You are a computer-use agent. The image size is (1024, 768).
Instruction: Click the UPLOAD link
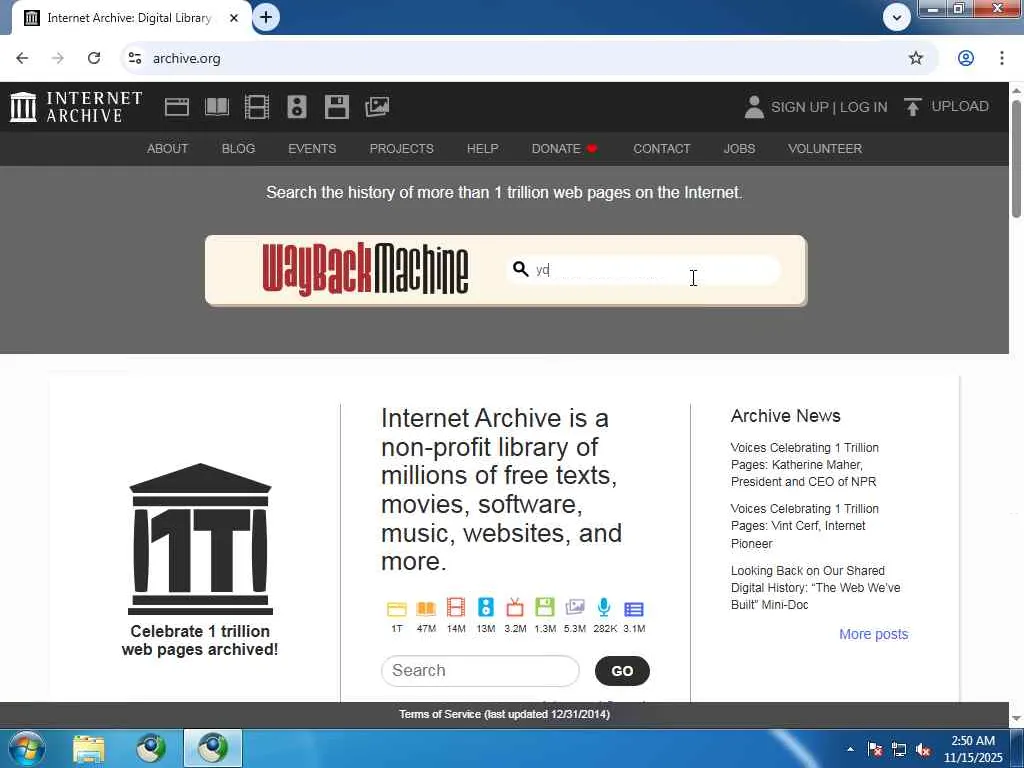point(960,106)
